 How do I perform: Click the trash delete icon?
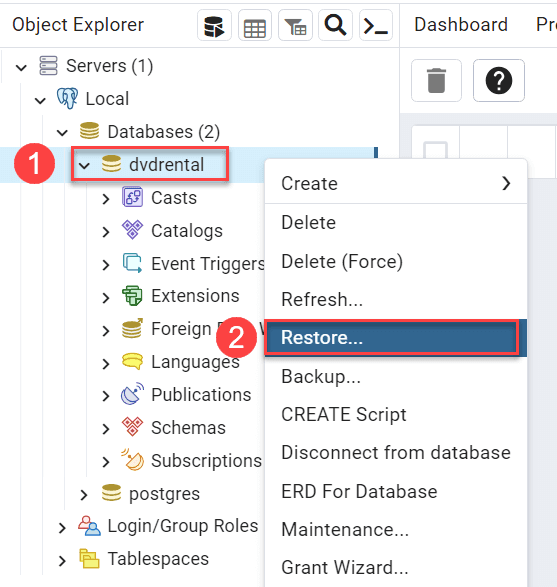point(436,80)
